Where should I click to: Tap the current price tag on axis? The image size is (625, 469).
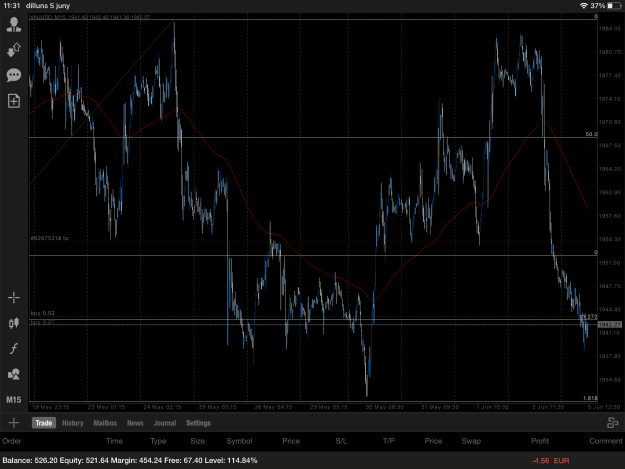coord(609,324)
